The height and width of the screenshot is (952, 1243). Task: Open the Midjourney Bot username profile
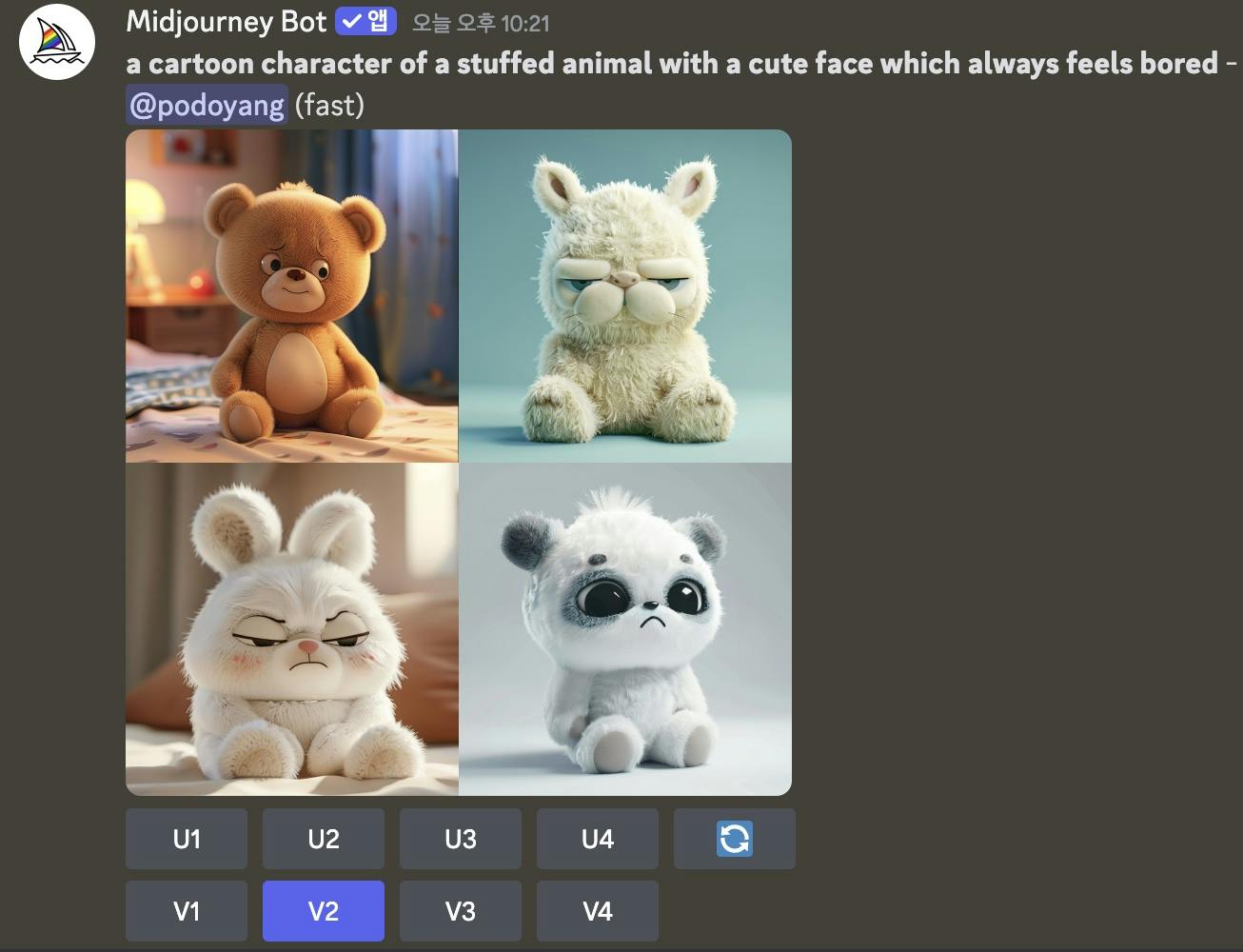coord(227,22)
